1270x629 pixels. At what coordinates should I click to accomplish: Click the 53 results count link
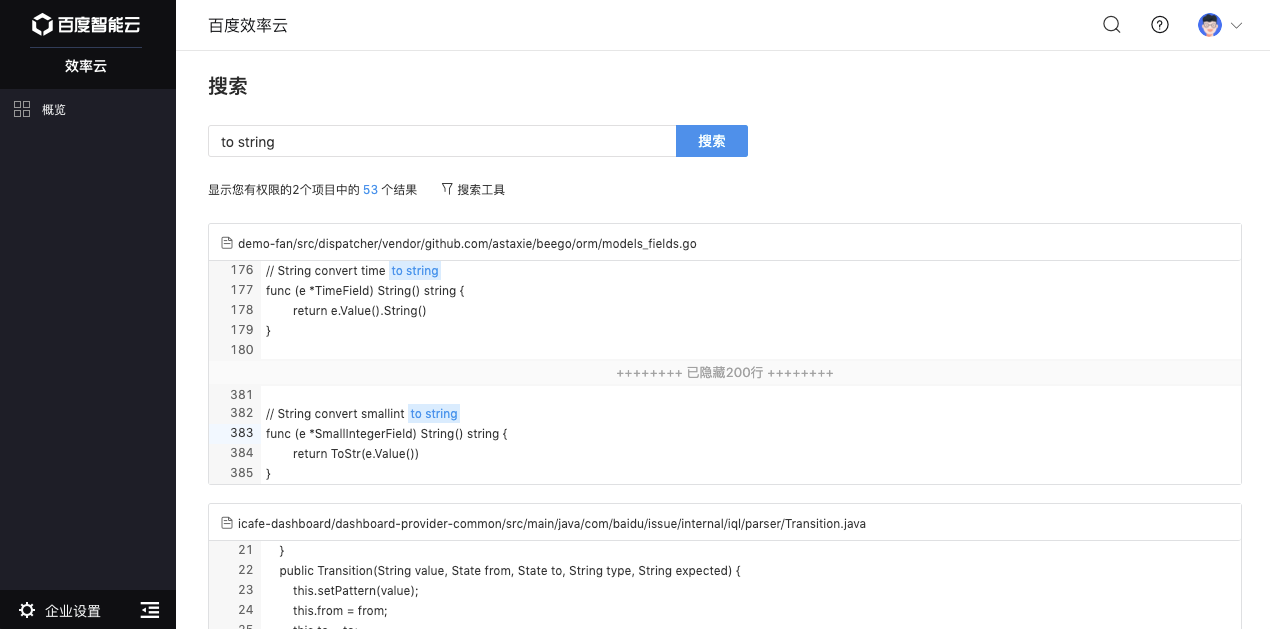coord(370,190)
